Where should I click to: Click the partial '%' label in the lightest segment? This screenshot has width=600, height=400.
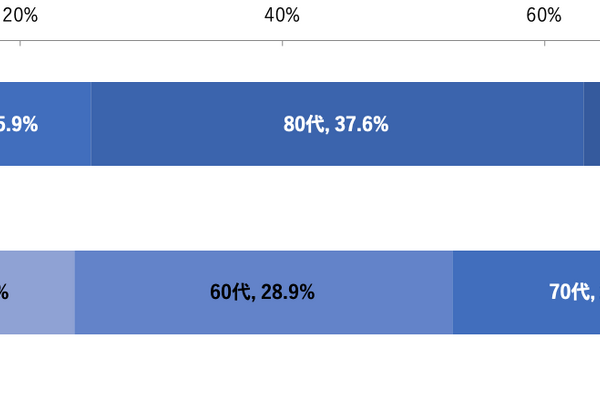click(x=4, y=292)
